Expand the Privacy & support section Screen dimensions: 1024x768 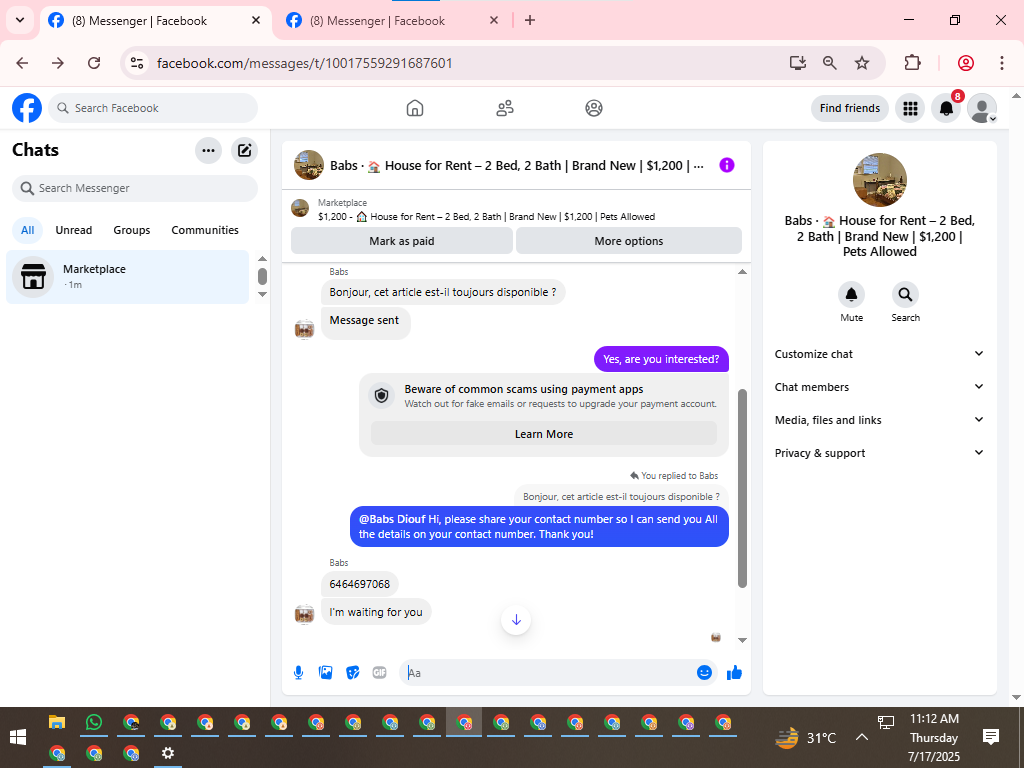[879, 453]
